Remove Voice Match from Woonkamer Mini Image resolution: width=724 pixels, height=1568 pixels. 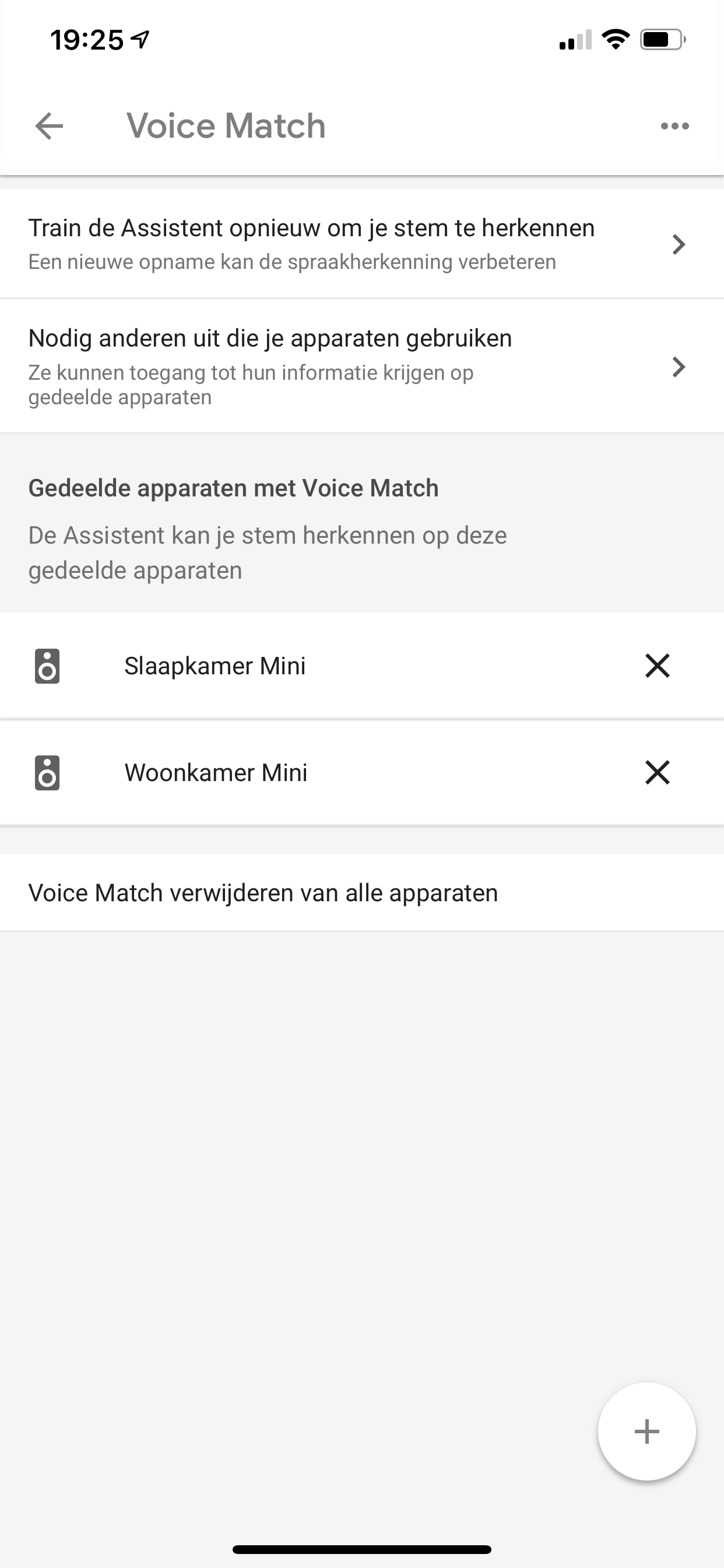657,772
